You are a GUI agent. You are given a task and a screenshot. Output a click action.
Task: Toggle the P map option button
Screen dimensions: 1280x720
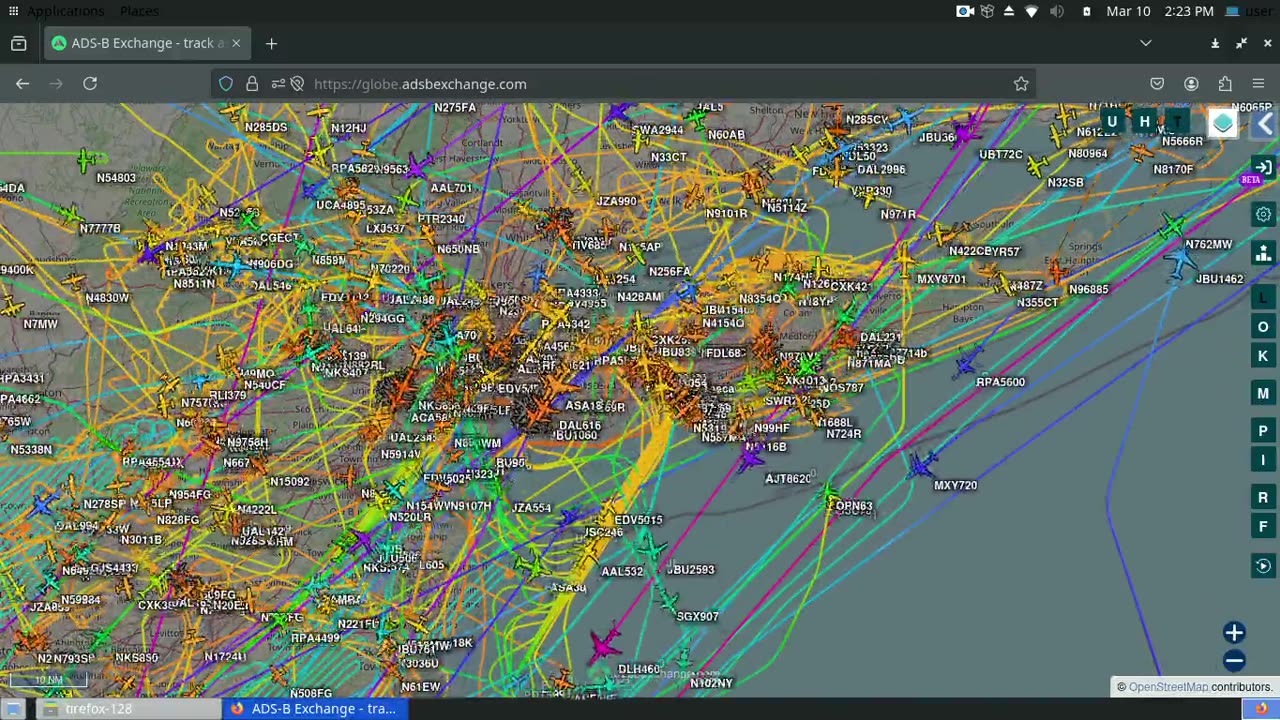click(1263, 431)
